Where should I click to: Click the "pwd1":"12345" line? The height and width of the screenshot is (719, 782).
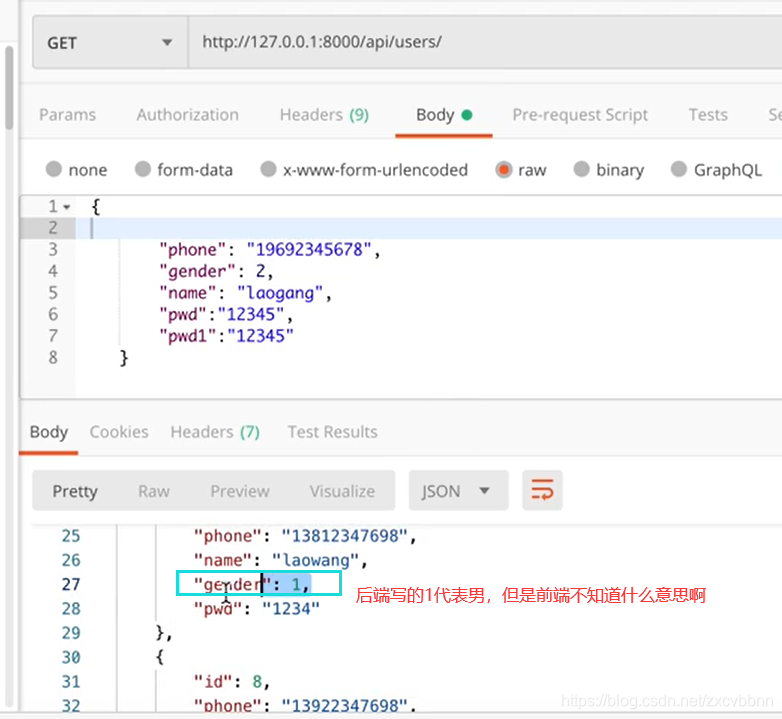click(x=226, y=336)
